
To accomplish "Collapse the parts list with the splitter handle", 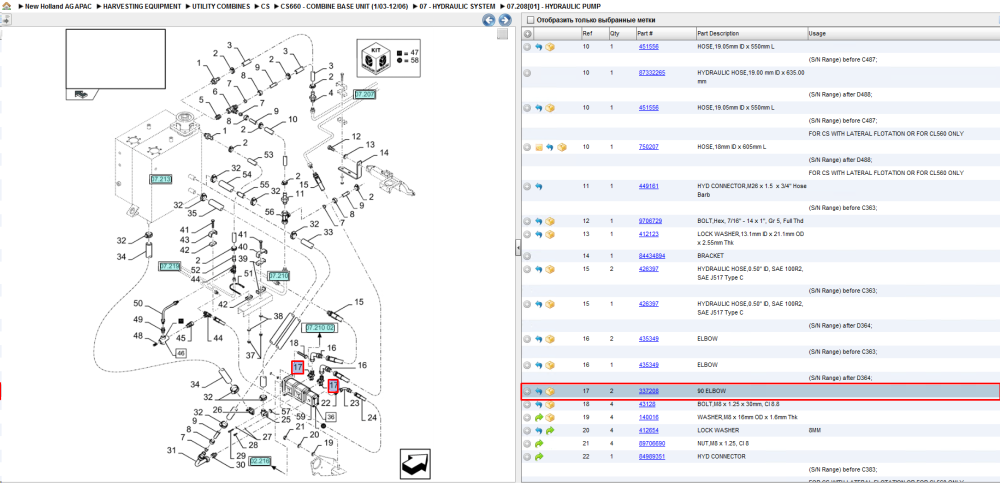I will (x=518, y=249).
